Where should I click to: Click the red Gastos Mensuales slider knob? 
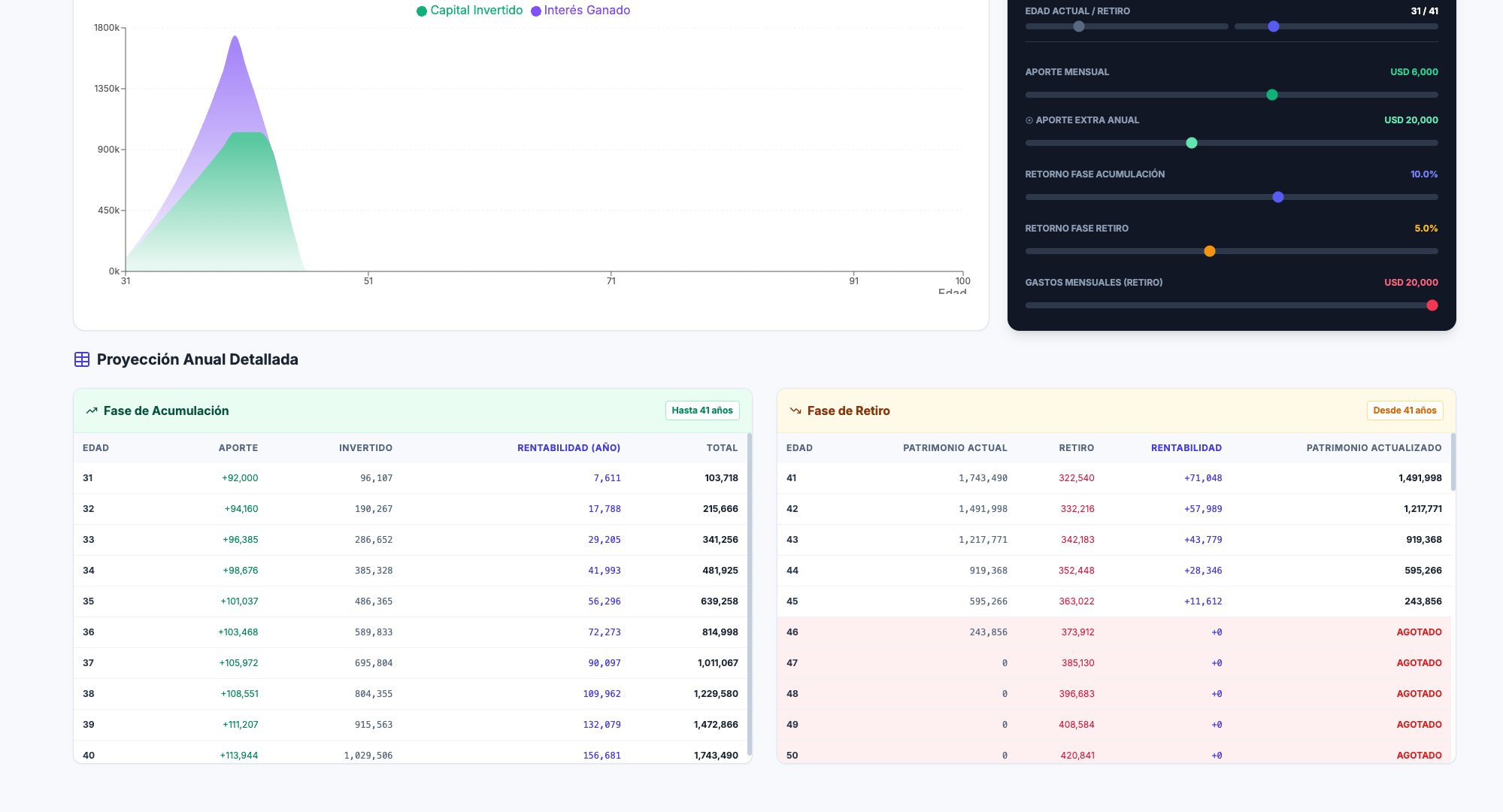point(1432,305)
